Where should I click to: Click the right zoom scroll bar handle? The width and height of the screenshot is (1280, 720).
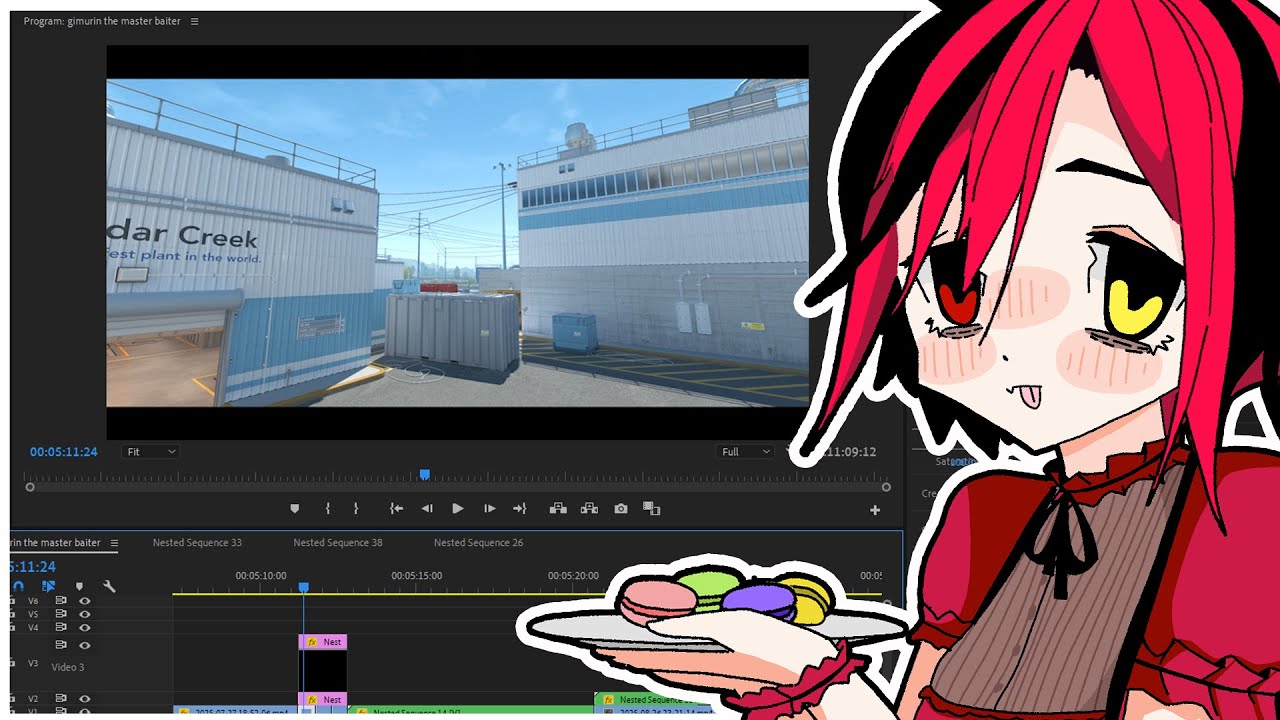pyautogui.click(x=886, y=487)
